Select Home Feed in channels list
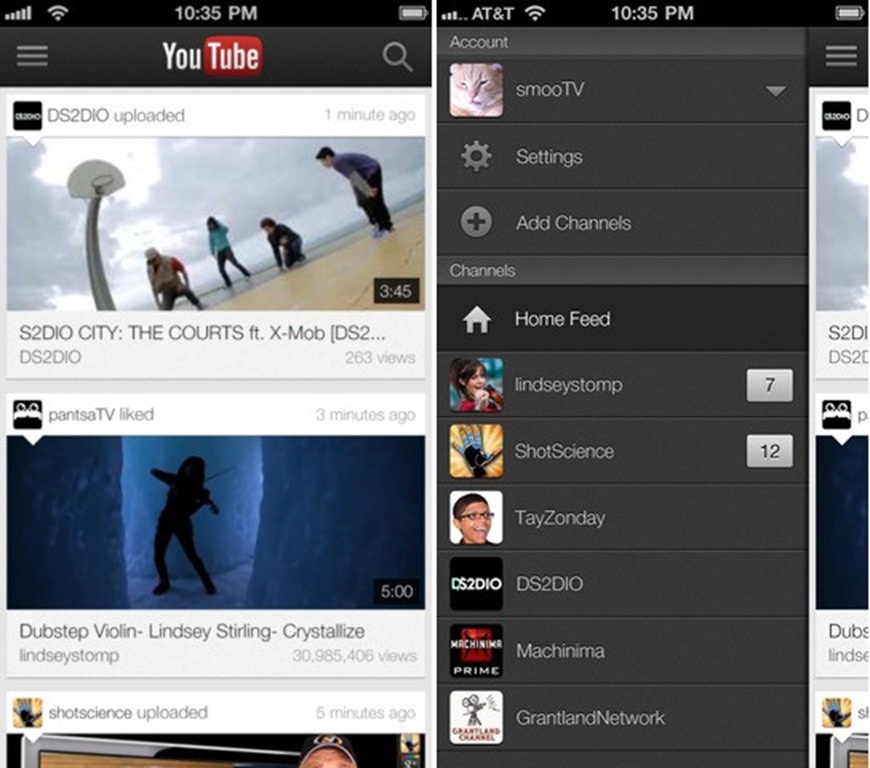870x768 pixels. (622, 319)
